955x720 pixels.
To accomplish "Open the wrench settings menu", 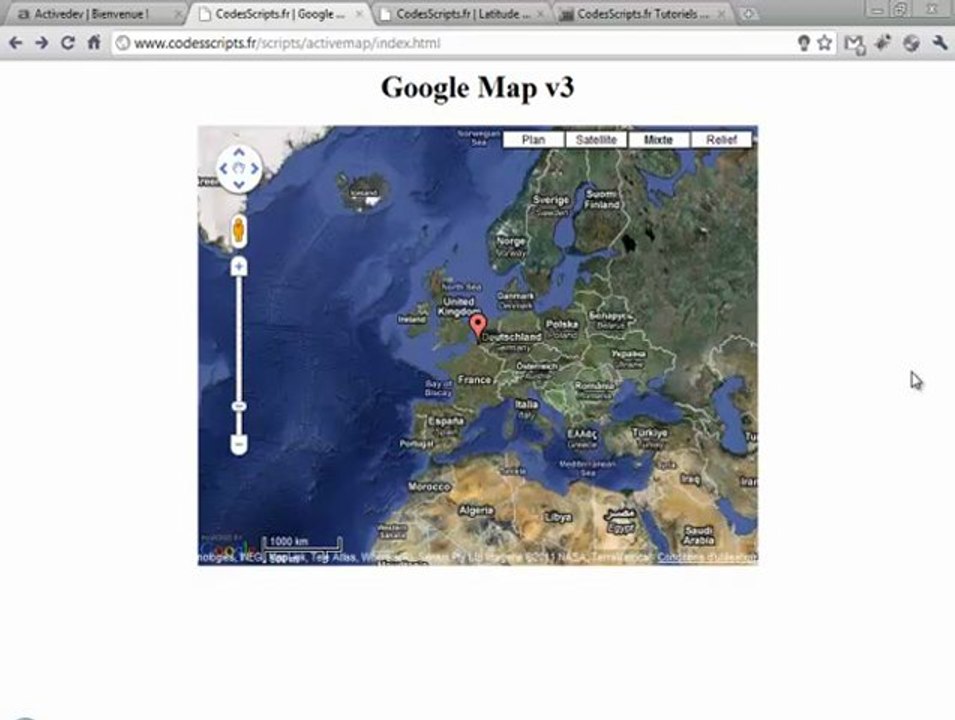I will click(940, 43).
